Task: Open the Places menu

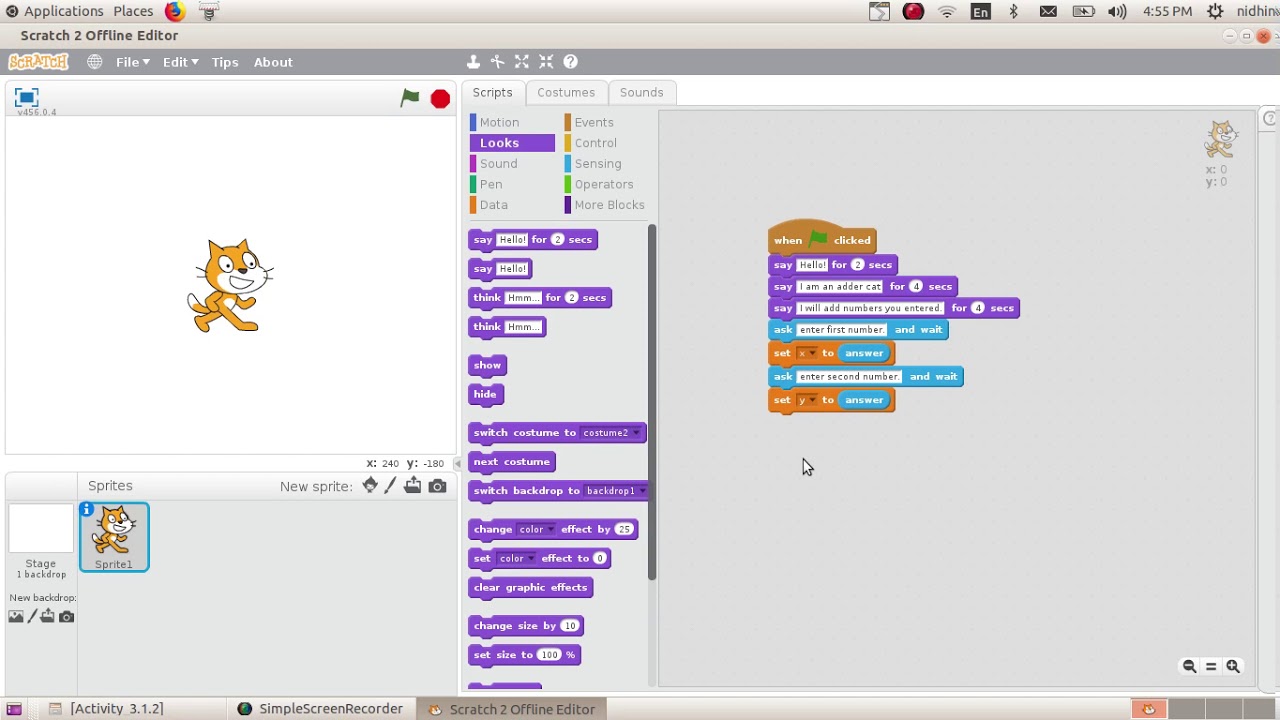Action: [x=133, y=11]
